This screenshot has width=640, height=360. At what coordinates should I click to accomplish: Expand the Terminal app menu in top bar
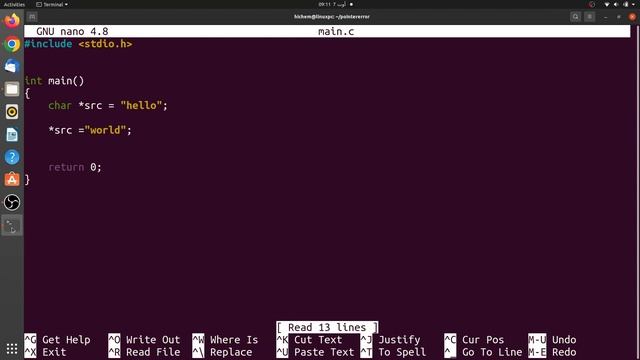(52, 4)
